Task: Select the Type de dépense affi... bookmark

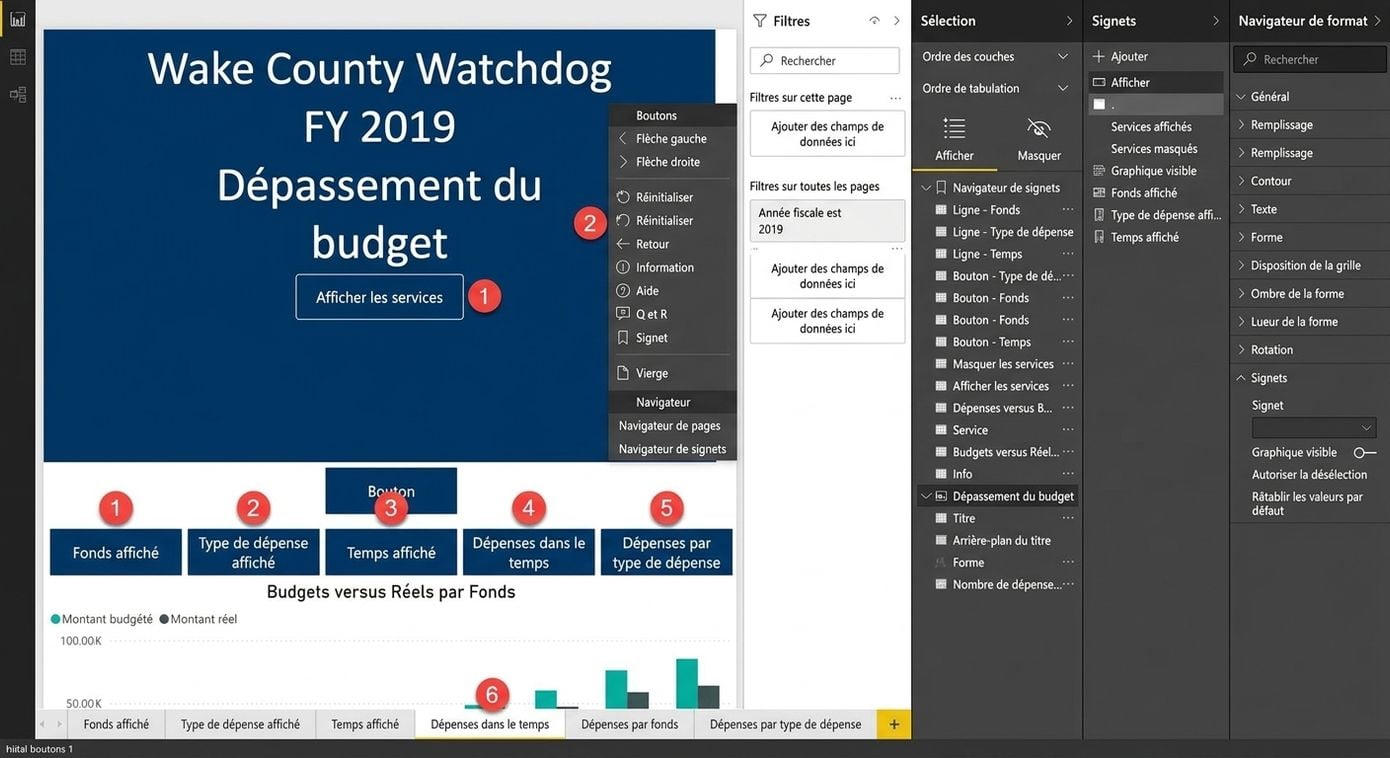Action: (x=1157, y=215)
